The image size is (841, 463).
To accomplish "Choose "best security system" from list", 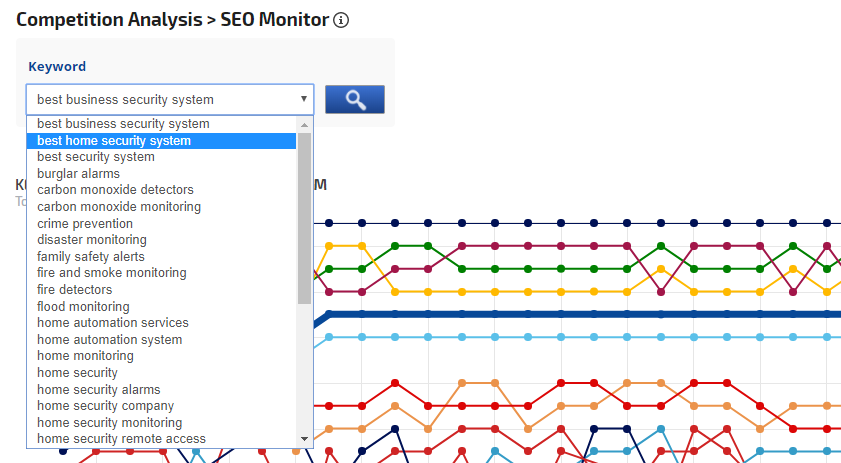I will [x=96, y=157].
